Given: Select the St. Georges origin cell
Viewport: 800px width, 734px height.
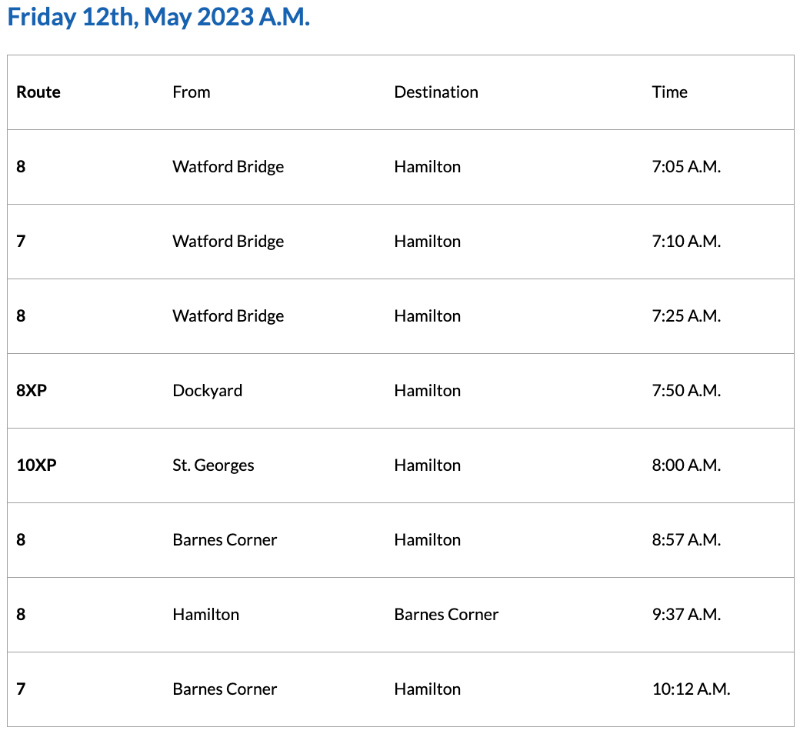Looking at the screenshot, I should click(x=213, y=465).
